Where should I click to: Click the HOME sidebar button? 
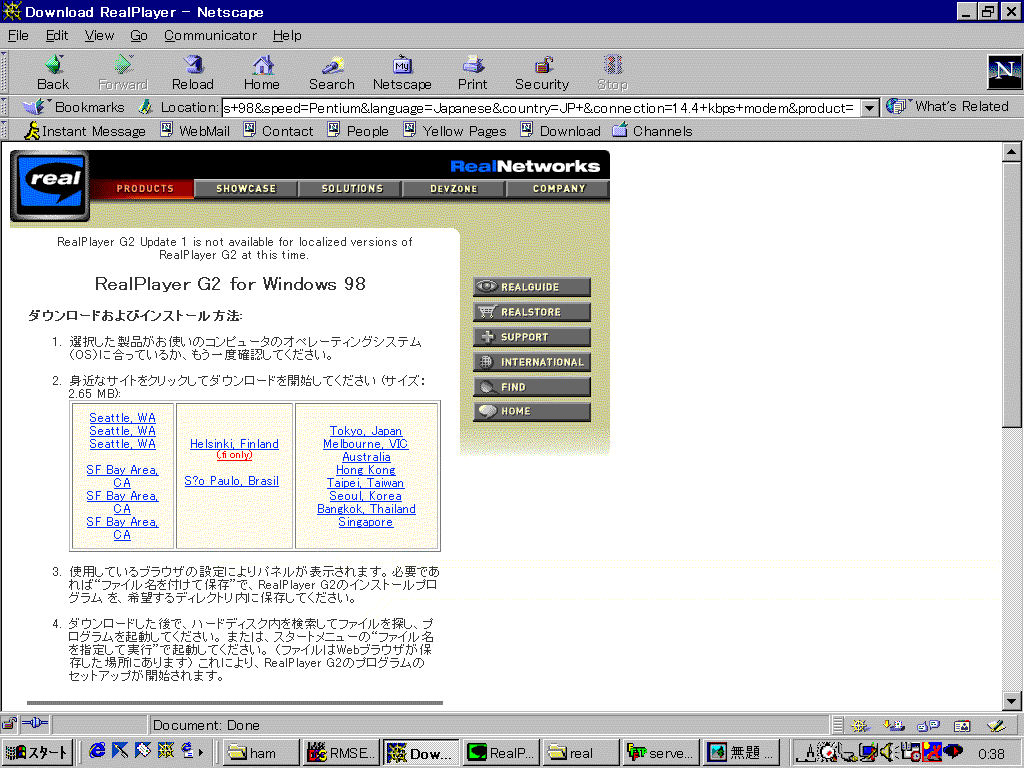coord(532,411)
